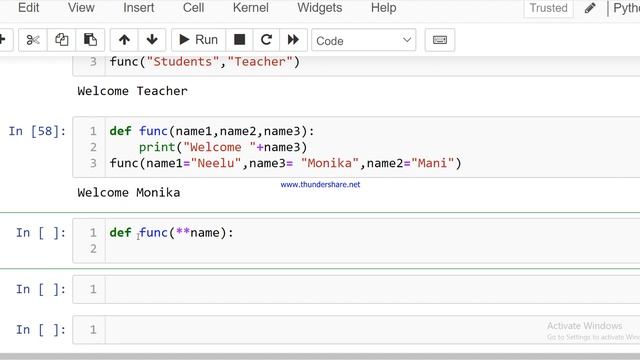Move selected cell up arrow

click(124, 40)
